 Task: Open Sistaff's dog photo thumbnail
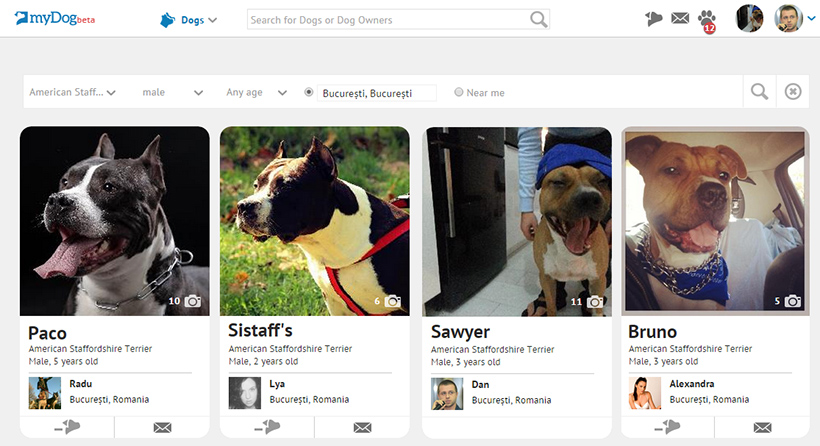(314, 220)
